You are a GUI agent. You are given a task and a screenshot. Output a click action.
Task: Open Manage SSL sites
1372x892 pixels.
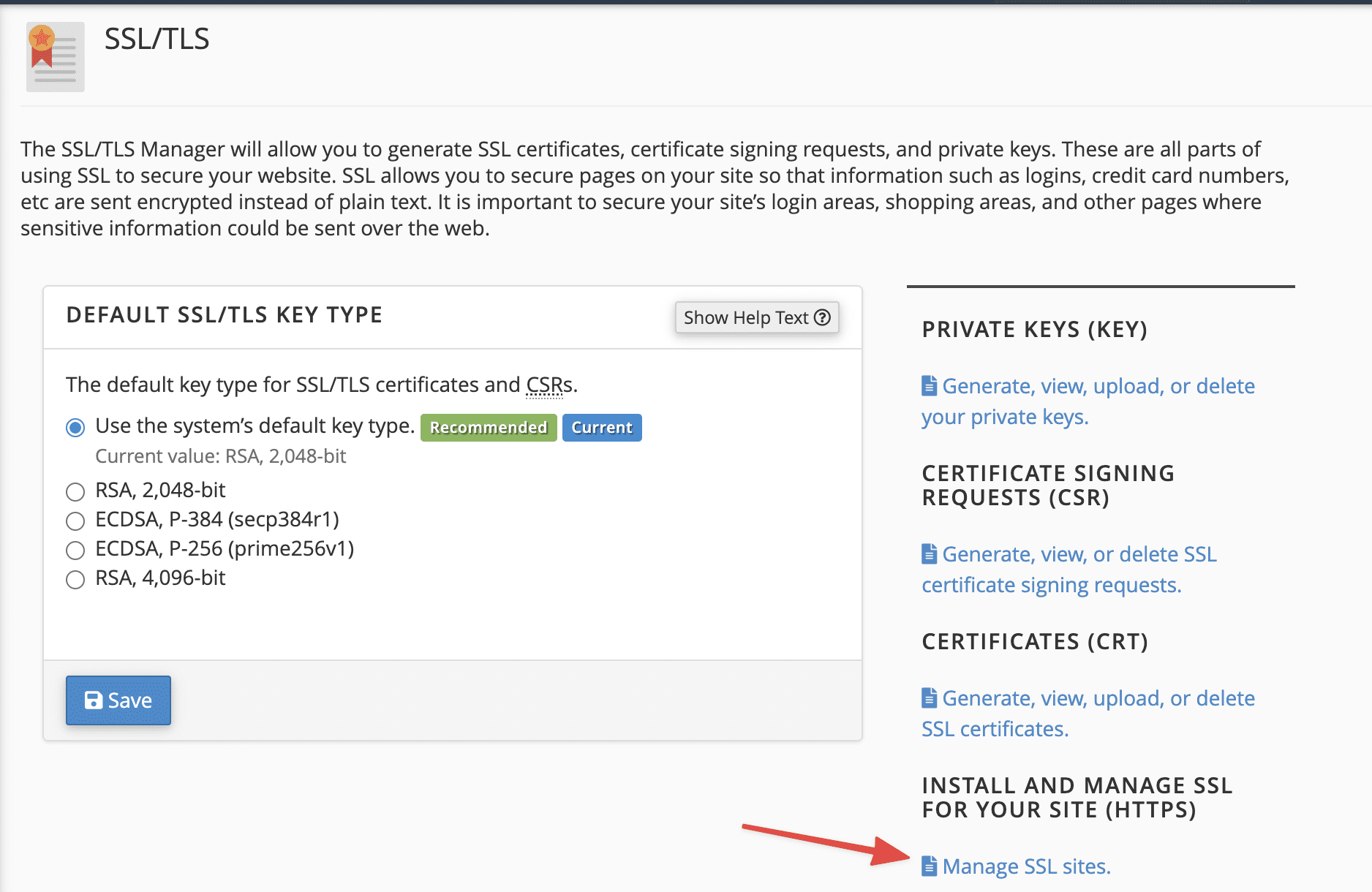[1024, 866]
